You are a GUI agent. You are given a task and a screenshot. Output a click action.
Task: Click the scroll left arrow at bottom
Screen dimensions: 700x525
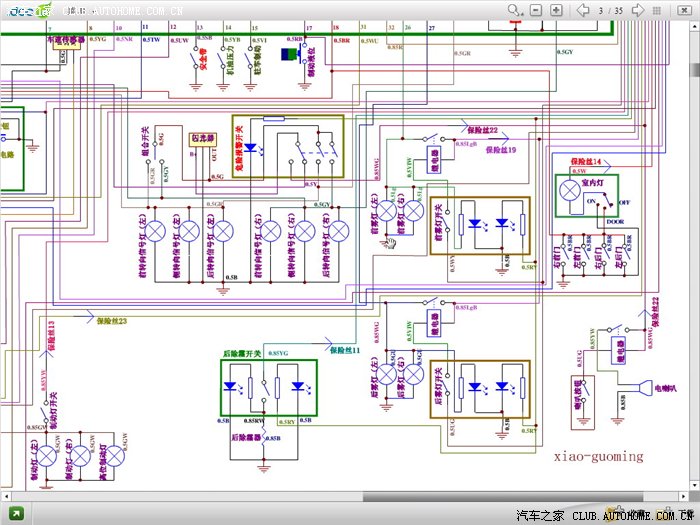[x=6, y=495]
